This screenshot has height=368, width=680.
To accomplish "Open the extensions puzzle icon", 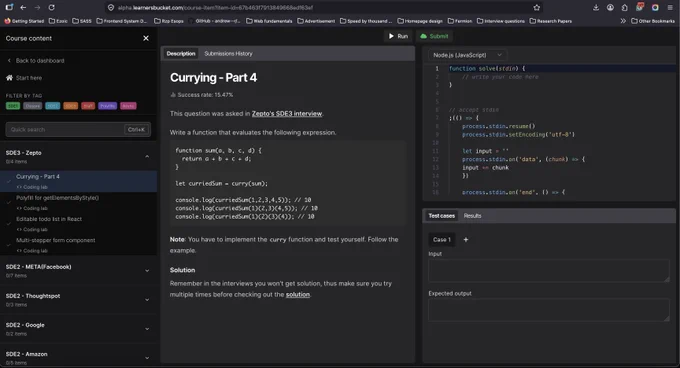I will pyautogui.click(x=624, y=7).
